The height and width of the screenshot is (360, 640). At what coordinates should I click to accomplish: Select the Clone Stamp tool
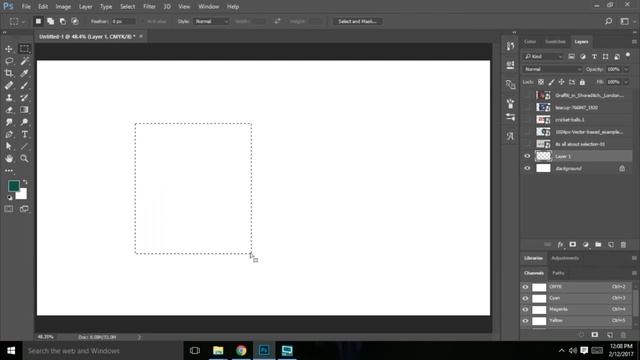[x=9, y=98]
